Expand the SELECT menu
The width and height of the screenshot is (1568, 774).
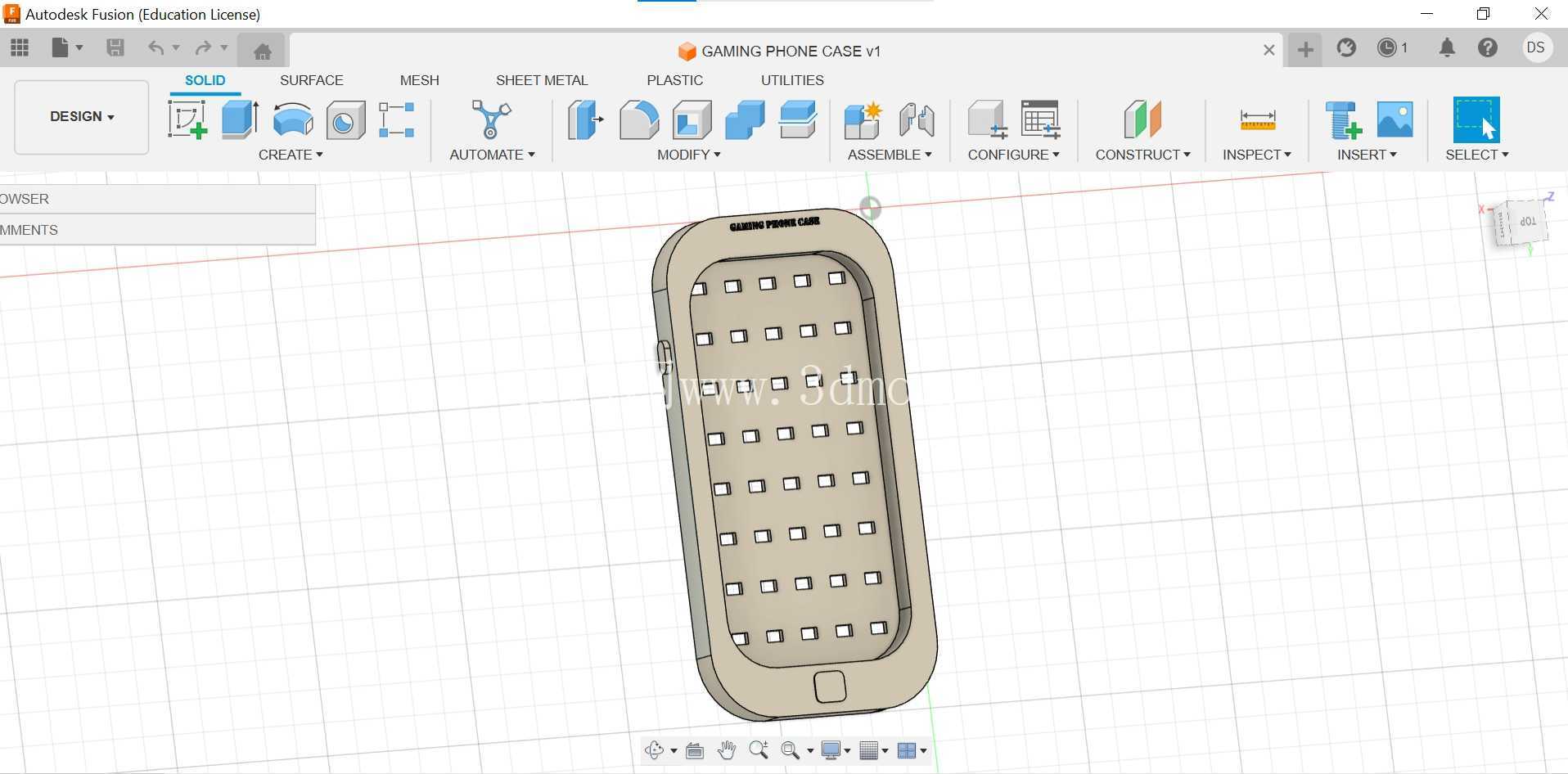pyautogui.click(x=1477, y=155)
